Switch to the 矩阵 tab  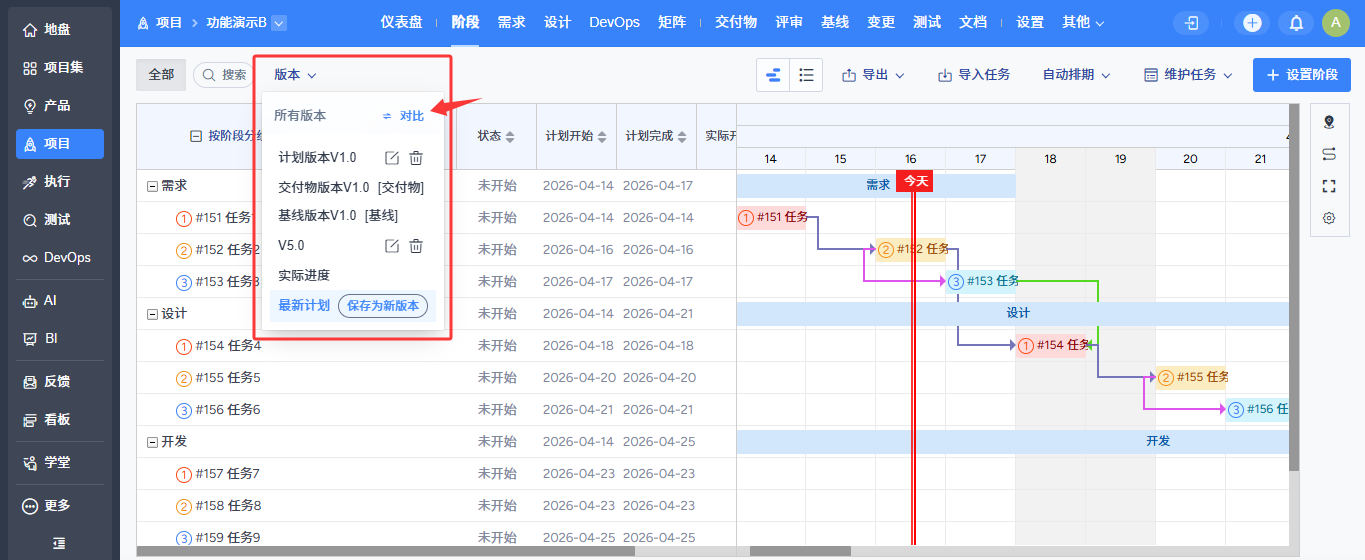coord(672,22)
